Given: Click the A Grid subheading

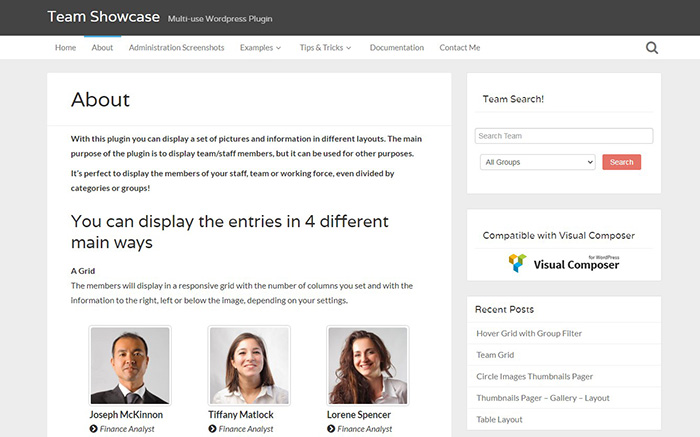Looking at the screenshot, I should 83,271.
